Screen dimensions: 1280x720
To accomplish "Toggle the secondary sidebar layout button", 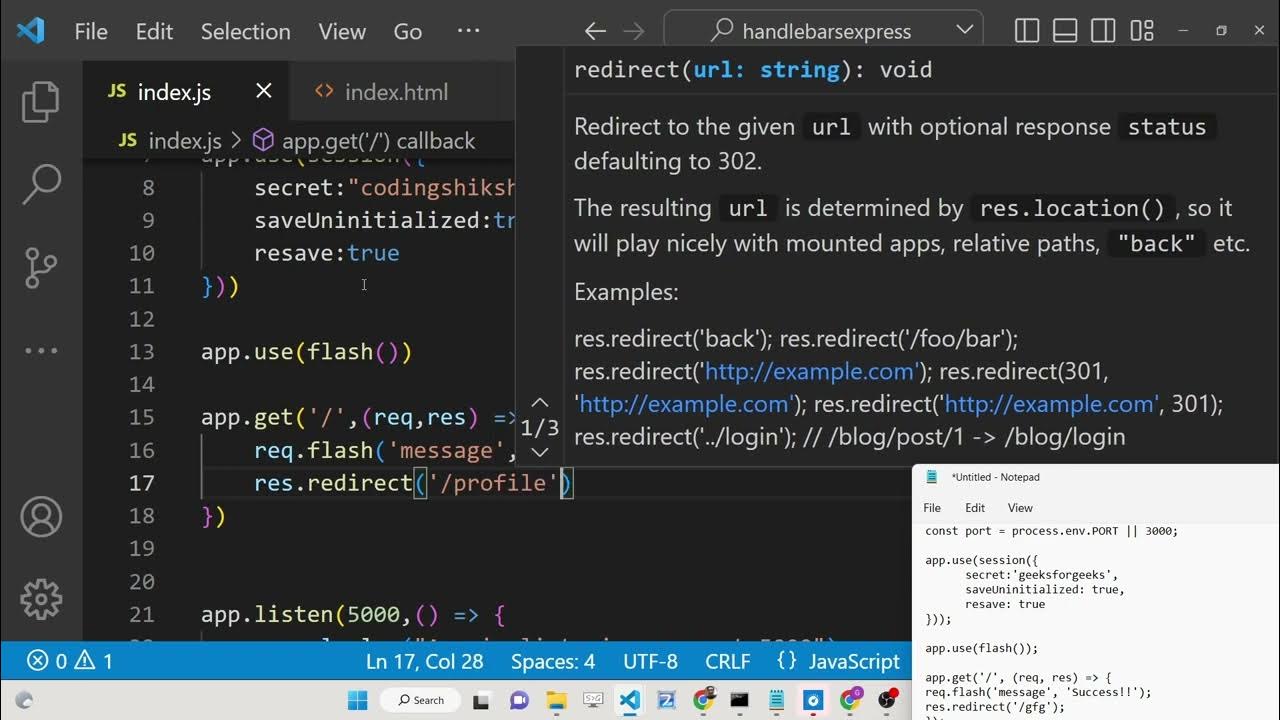I will point(1103,31).
